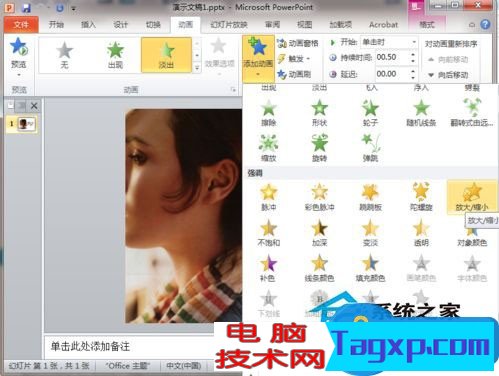
Task: Choose the 形状 (Shape) entrance effect
Action: [x=319, y=113]
